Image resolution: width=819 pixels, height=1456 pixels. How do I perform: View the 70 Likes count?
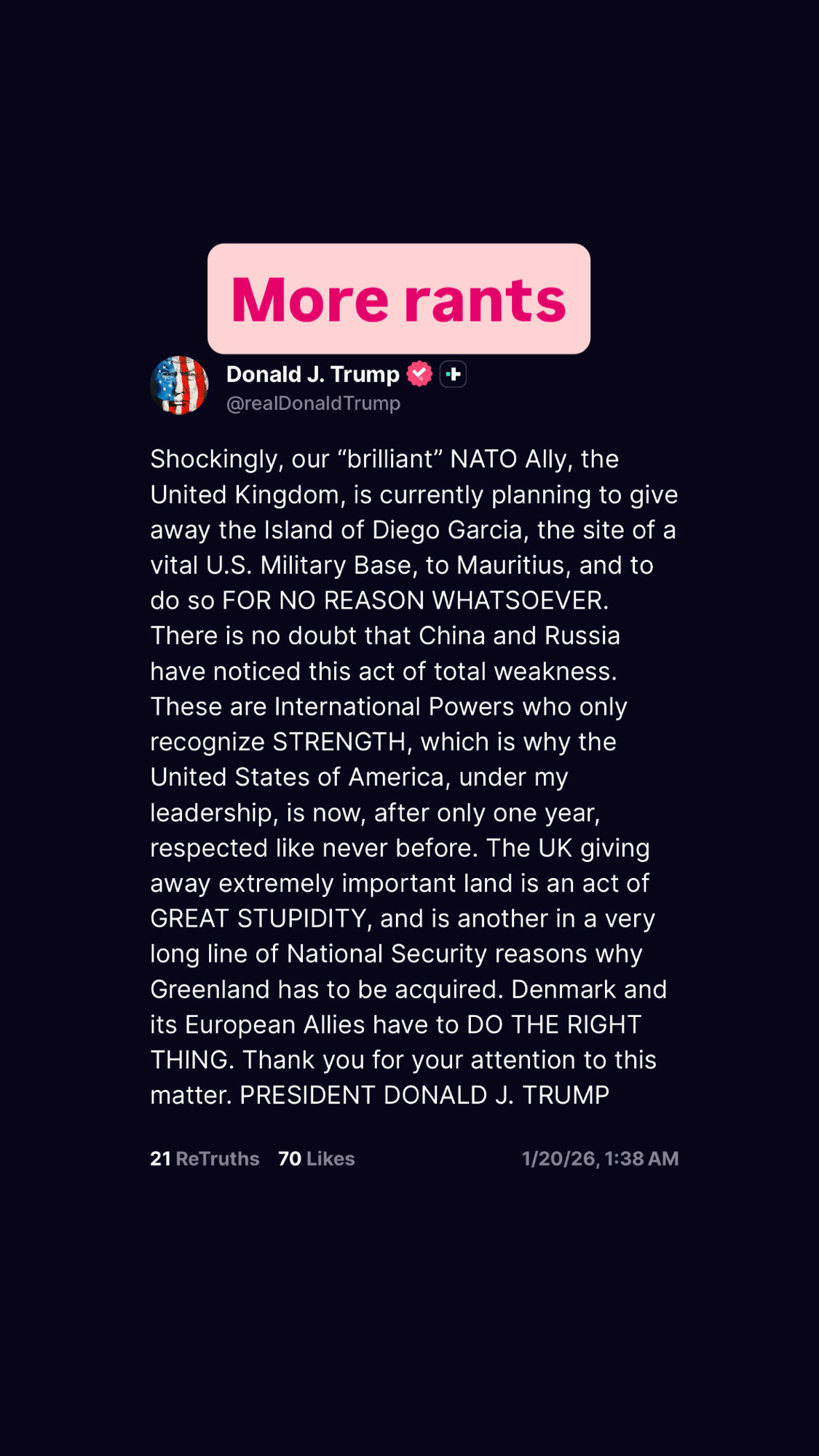click(317, 1158)
